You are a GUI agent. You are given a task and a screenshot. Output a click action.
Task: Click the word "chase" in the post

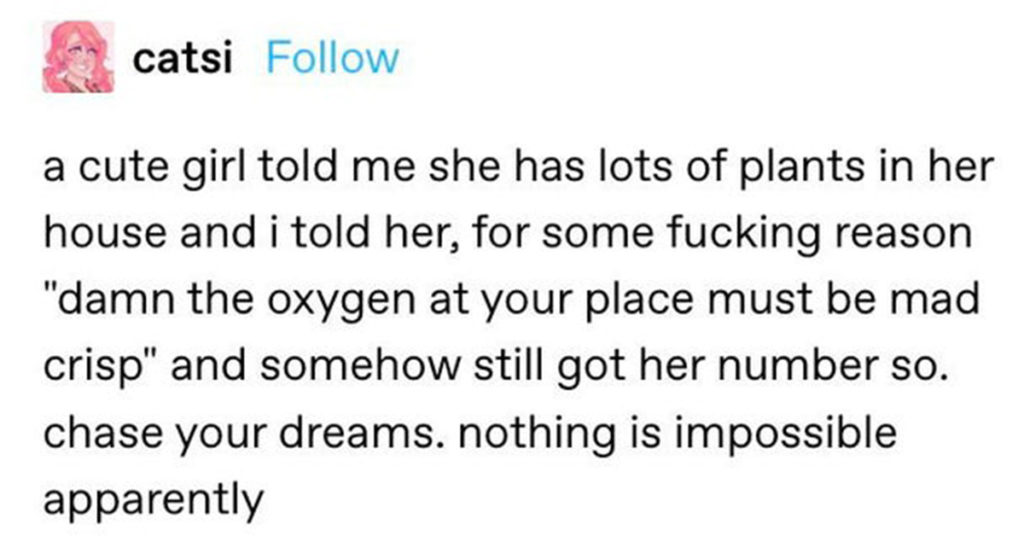point(103,432)
